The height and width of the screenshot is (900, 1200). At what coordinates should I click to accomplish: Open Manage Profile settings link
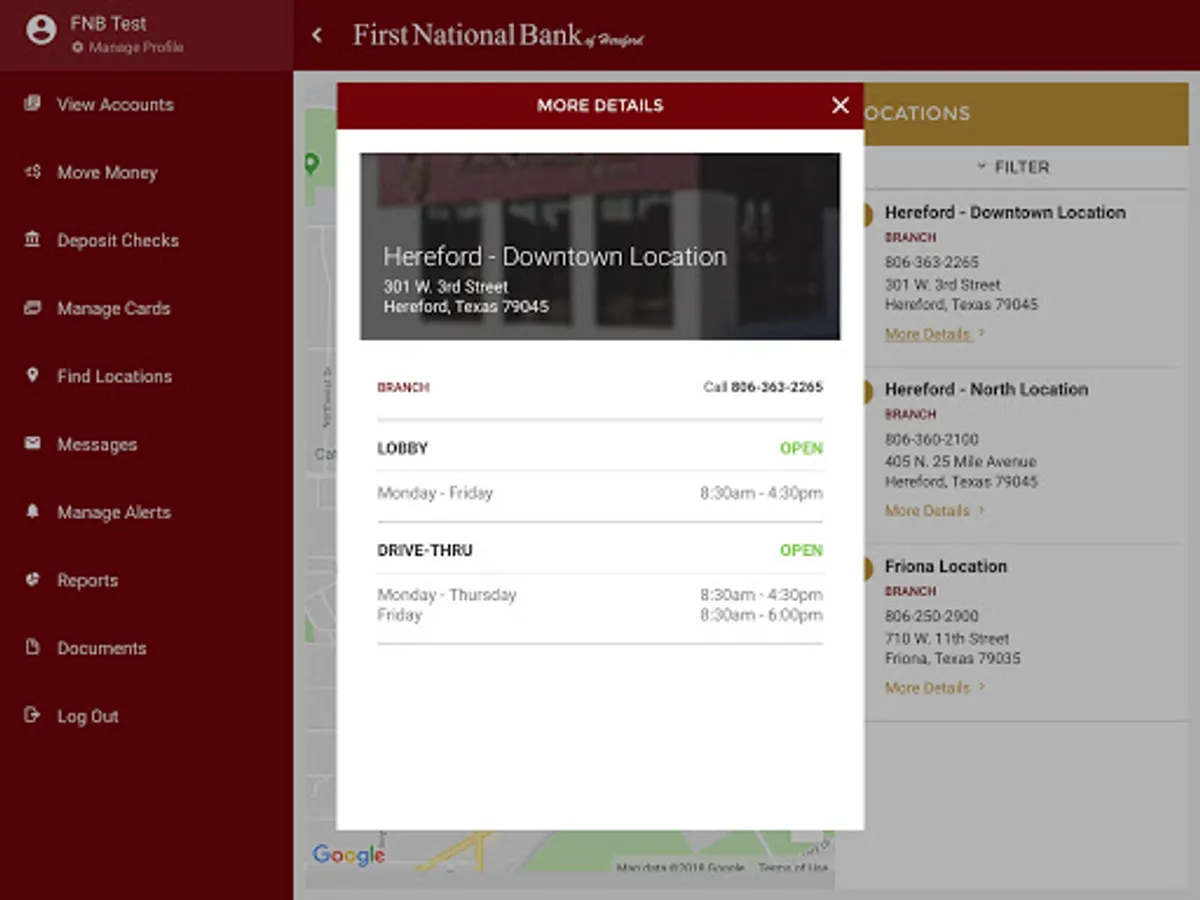127,47
